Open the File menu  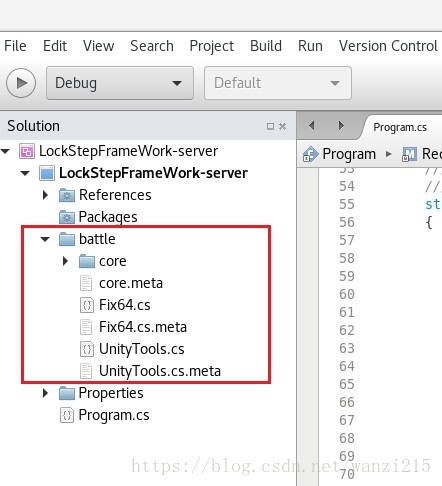click(x=15, y=46)
